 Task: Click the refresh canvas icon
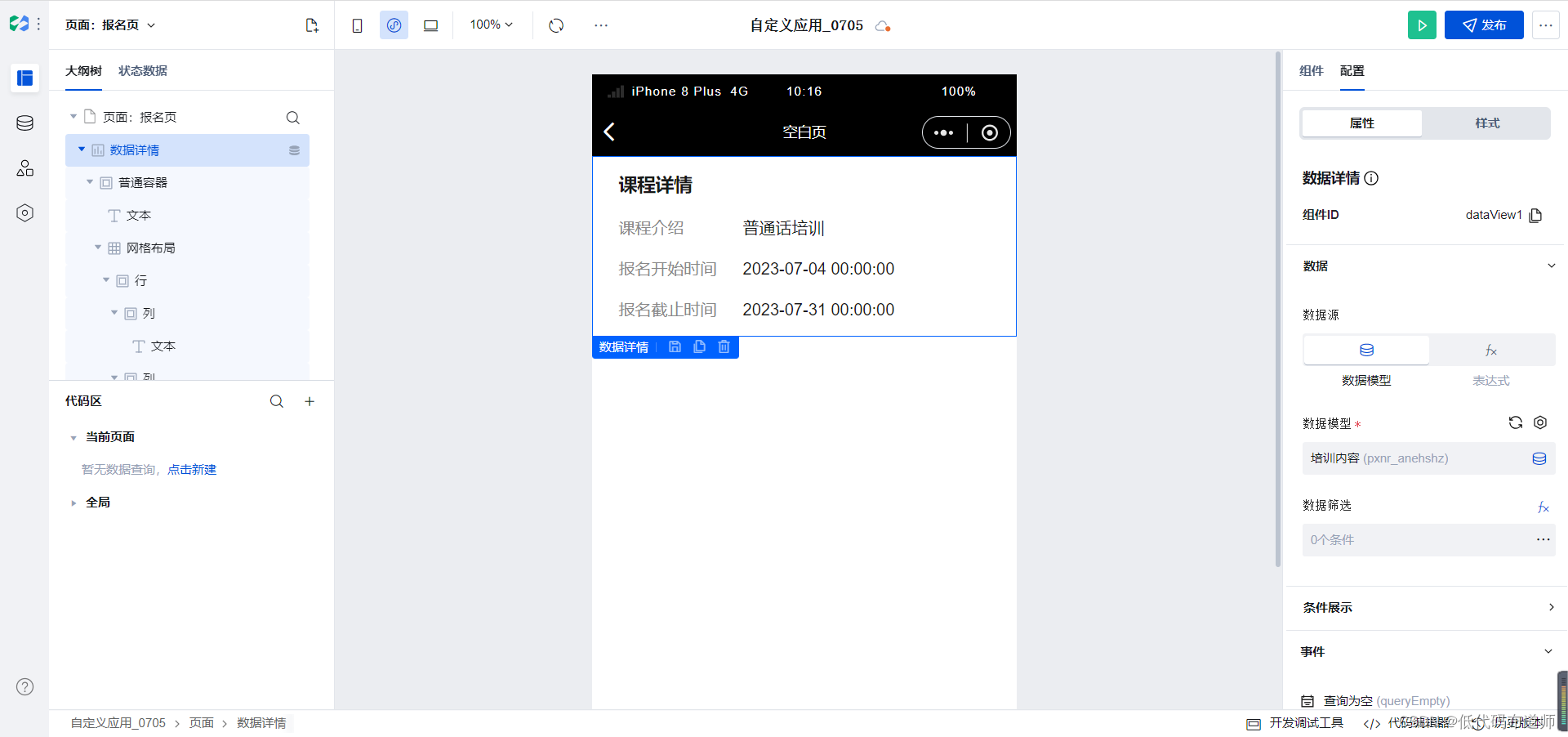click(556, 25)
